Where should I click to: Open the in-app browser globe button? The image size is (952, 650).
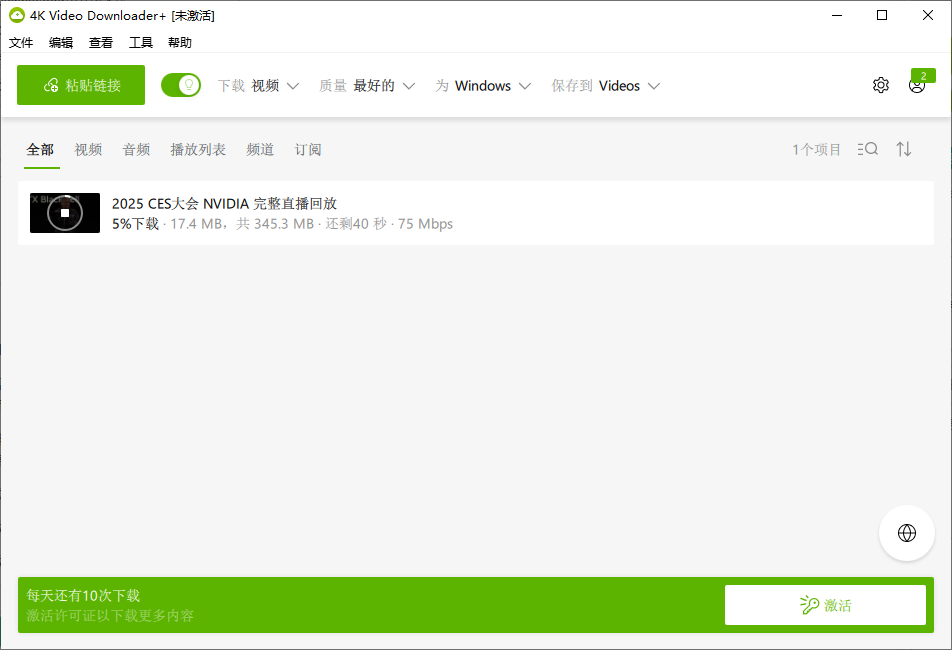click(x=907, y=533)
